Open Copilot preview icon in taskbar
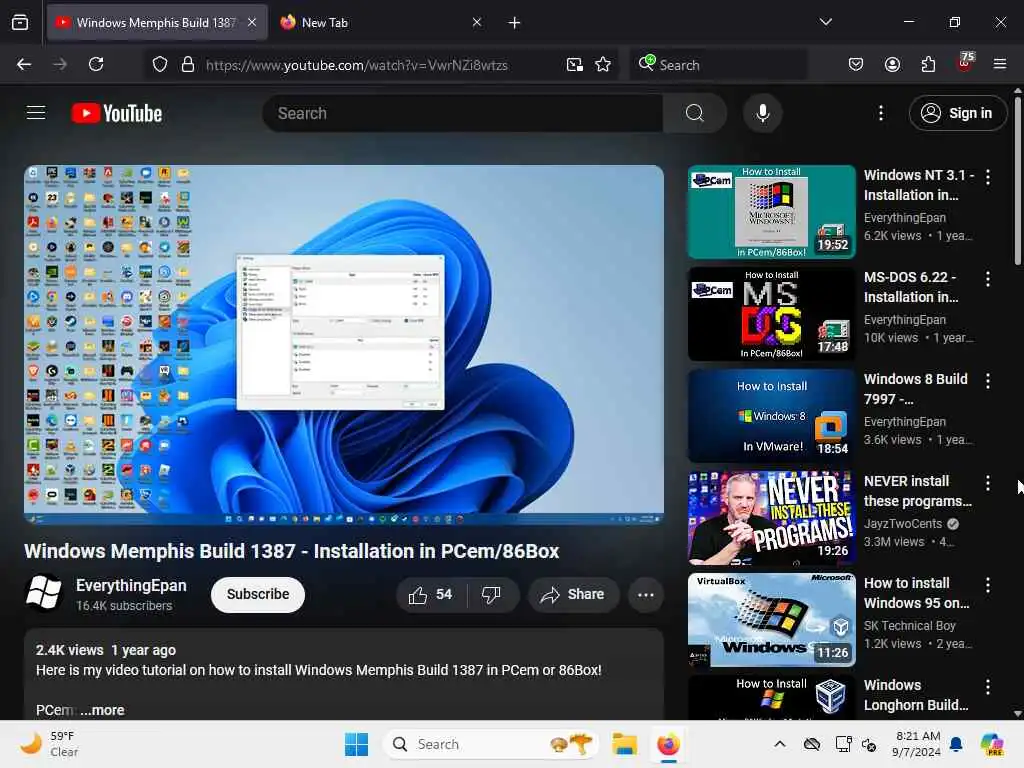 (x=992, y=744)
